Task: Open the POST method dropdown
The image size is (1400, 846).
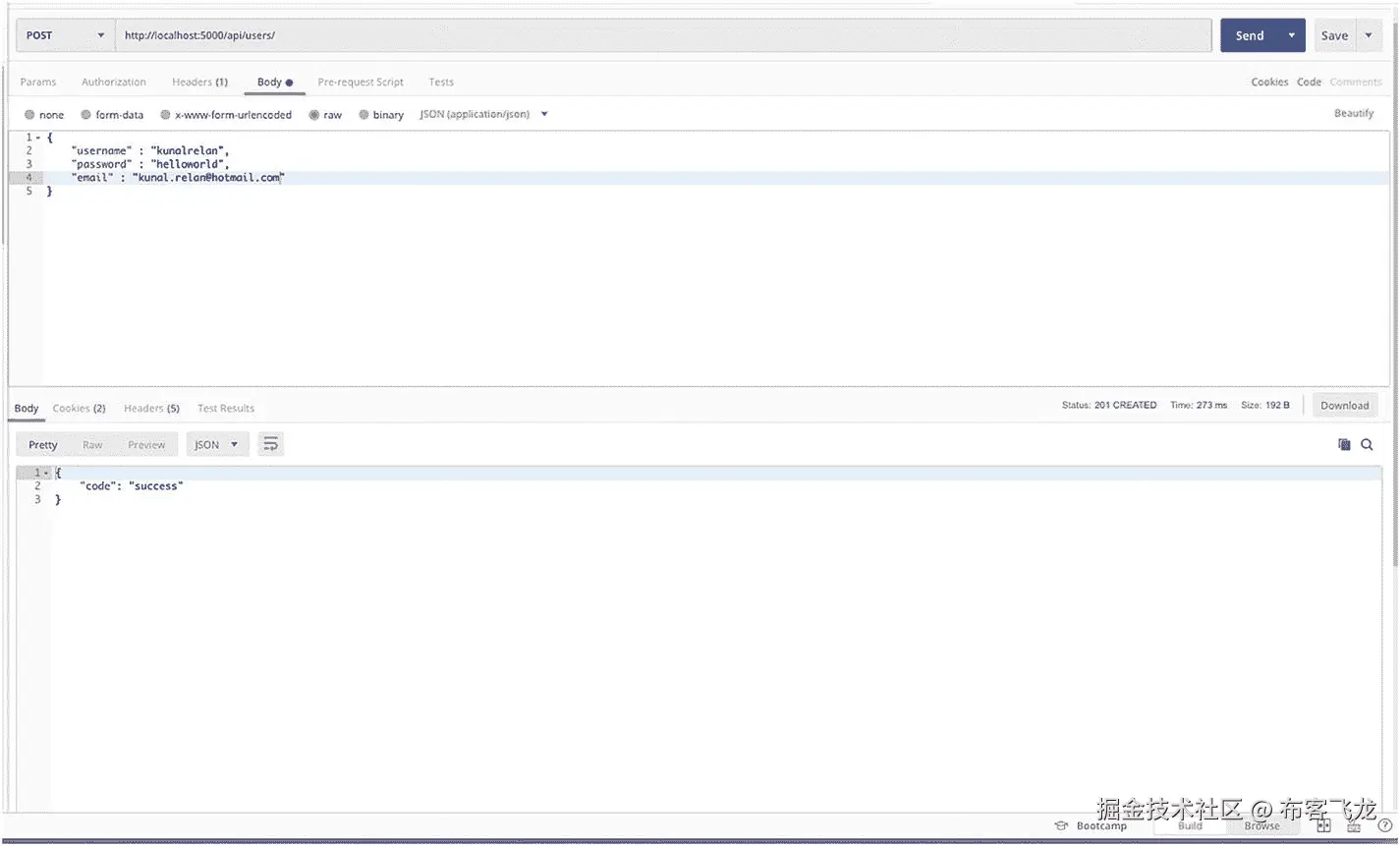Action: point(65,35)
